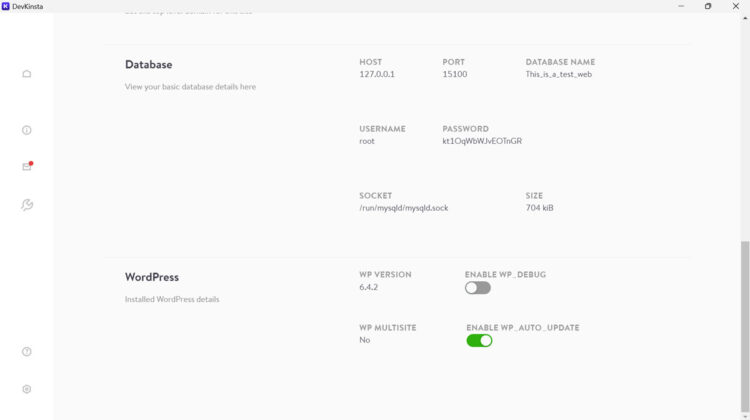Enable the WP_DEBUG toggle
The width and height of the screenshot is (750, 420).
[478, 288]
